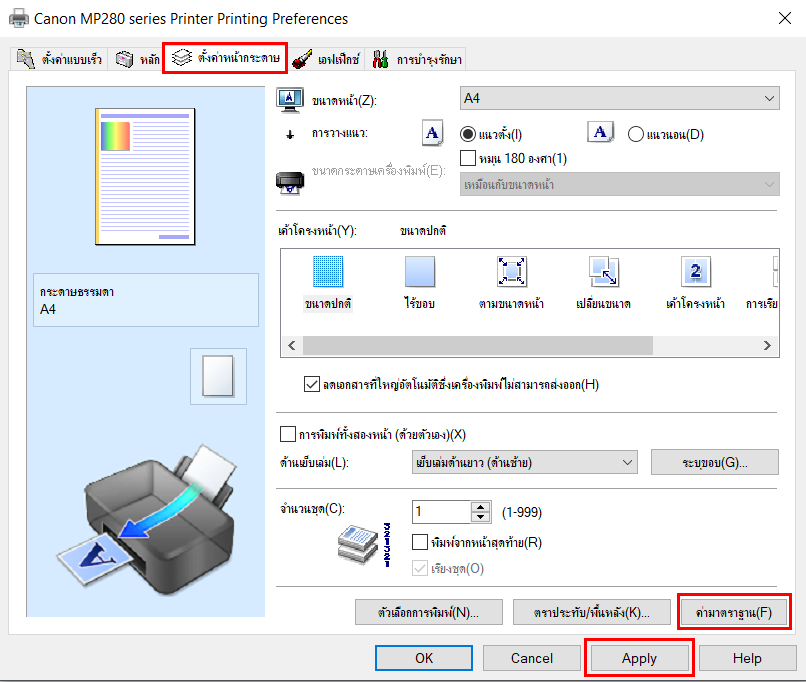Enable Rotate 180 degrees checkbox
The height and width of the screenshot is (682, 806).
pyautogui.click(x=468, y=158)
